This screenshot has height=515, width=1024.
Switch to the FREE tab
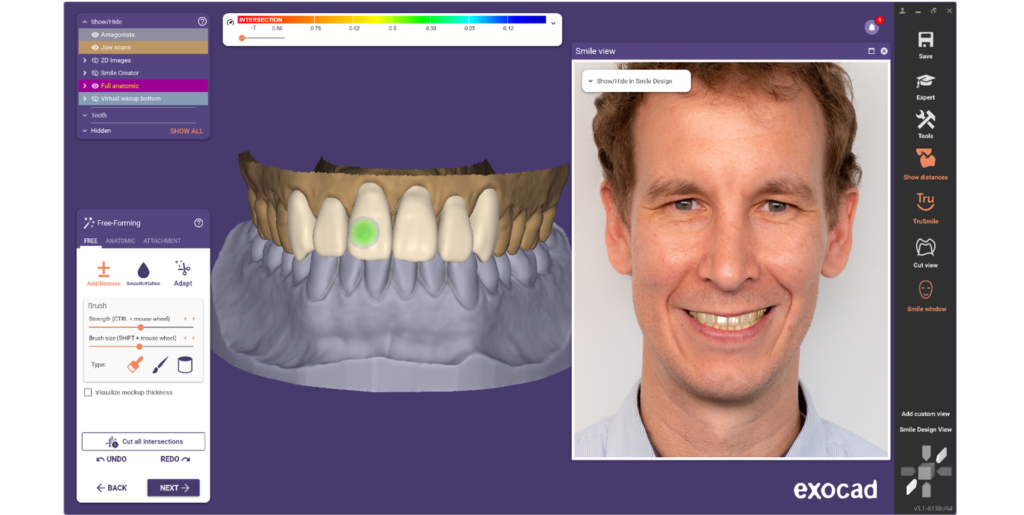tap(91, 241)
